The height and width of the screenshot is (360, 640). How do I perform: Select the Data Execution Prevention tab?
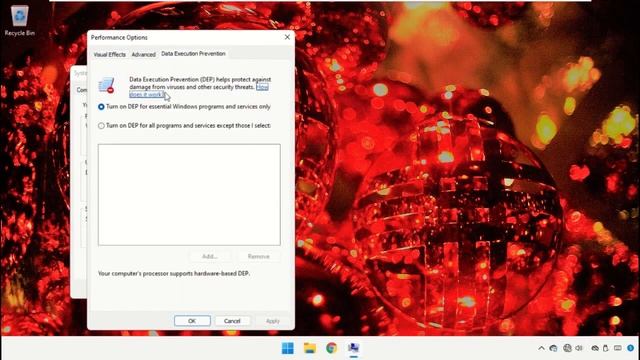click(x=193, y=53)
